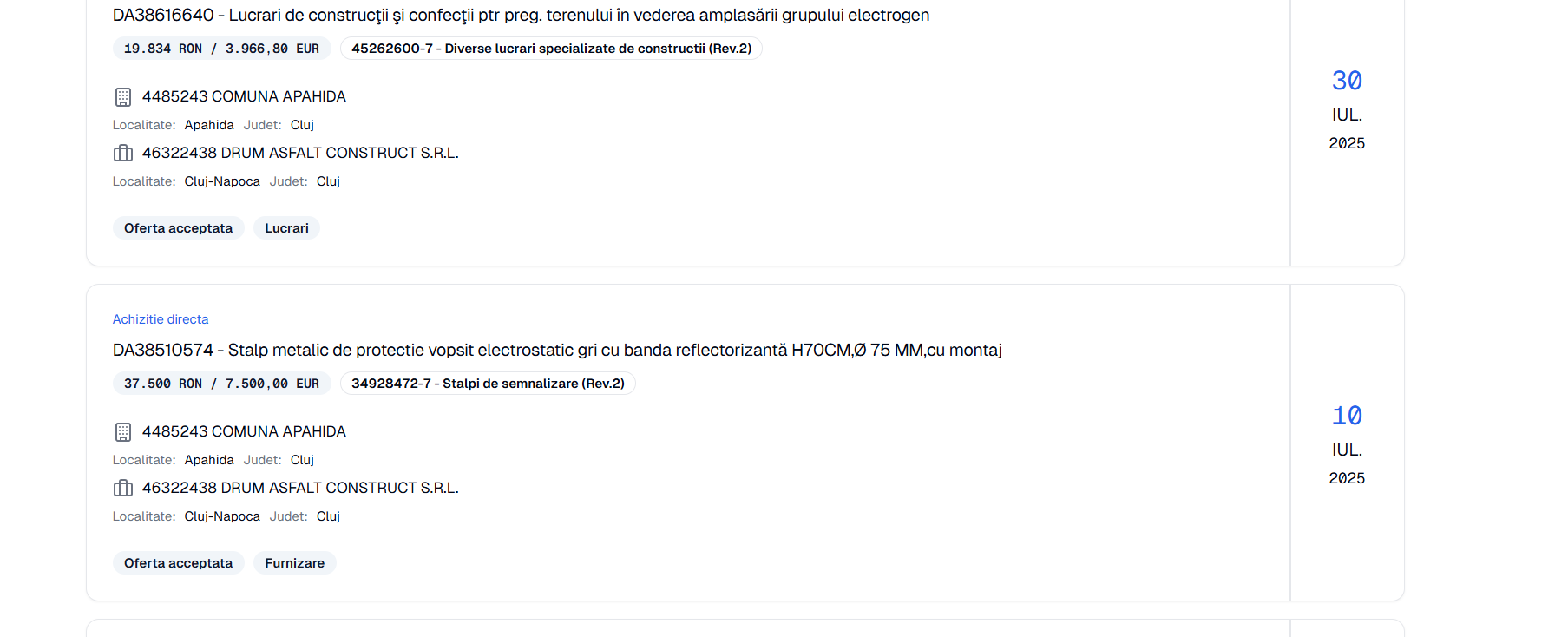Click building icon beside second COMUNA APAHIDA
Screen dimensions: 1568x637
(123, 432)
